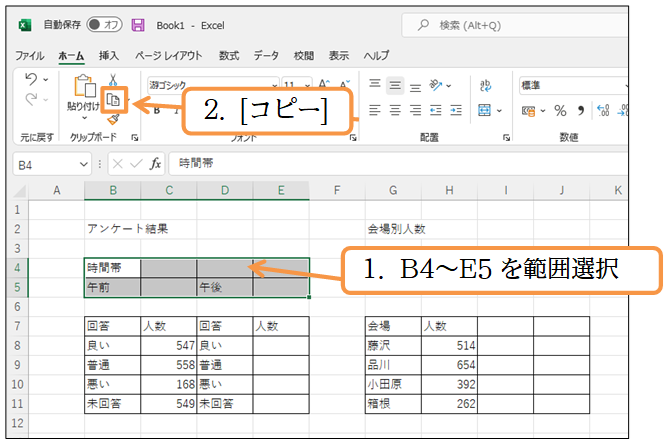Open the 游ゴシック font name dropdown

(x=275, y=85)
